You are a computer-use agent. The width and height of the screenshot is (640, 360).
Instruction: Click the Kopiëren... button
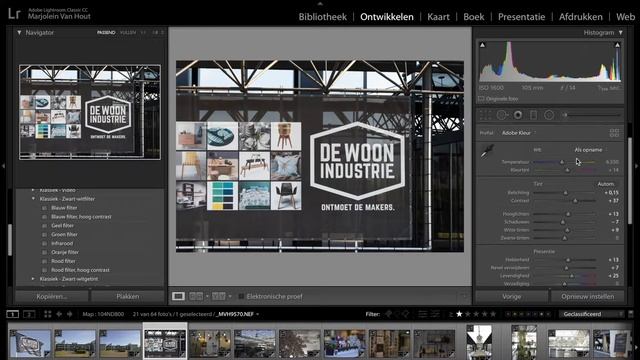(52, 296)
